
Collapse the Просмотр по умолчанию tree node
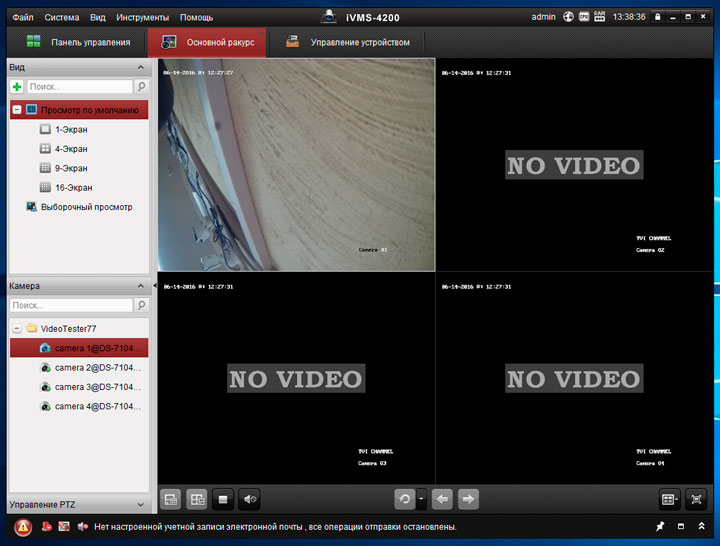click(x=17, y=110)
